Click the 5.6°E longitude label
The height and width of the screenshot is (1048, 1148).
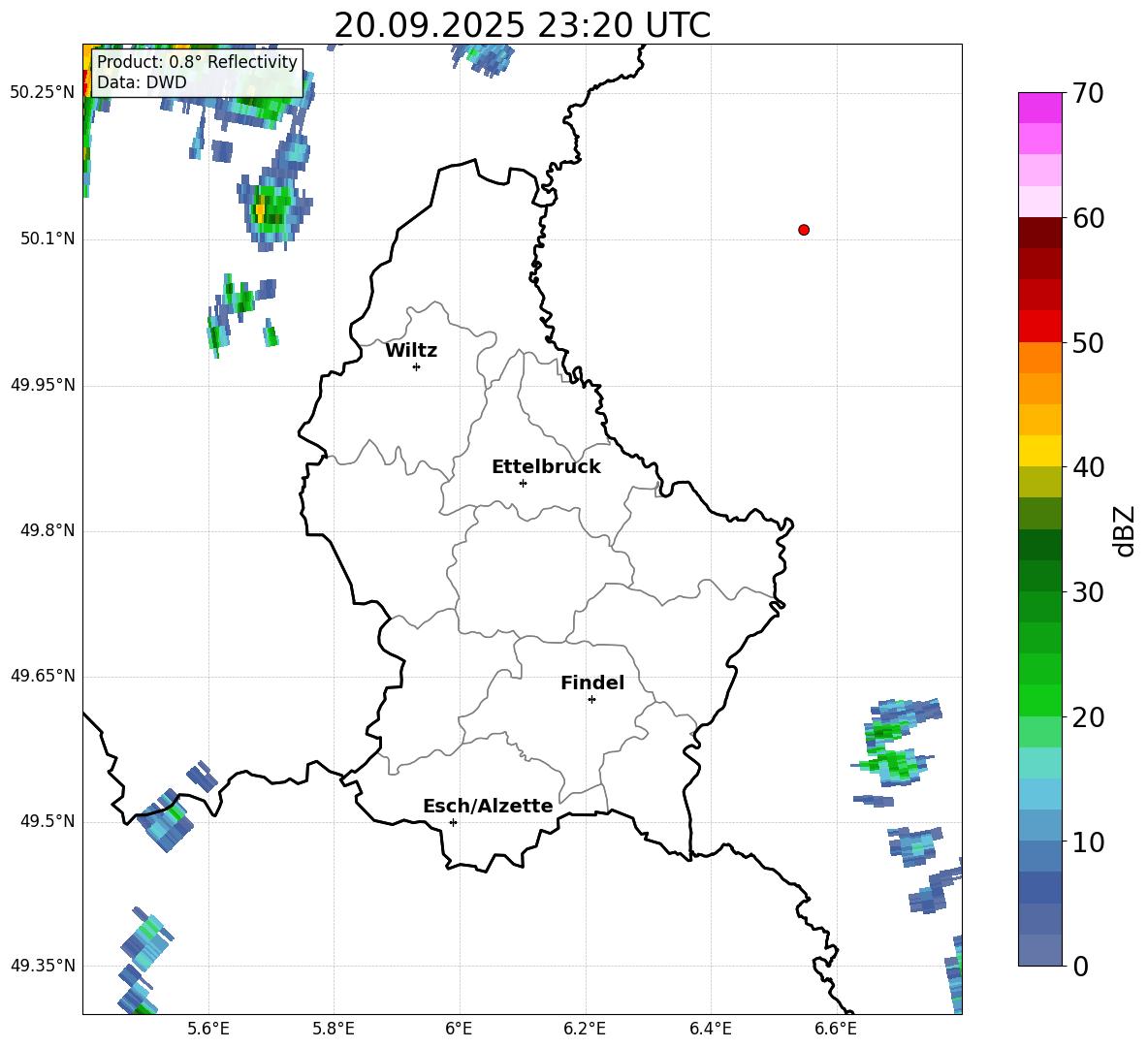(x=208, y=1029)
